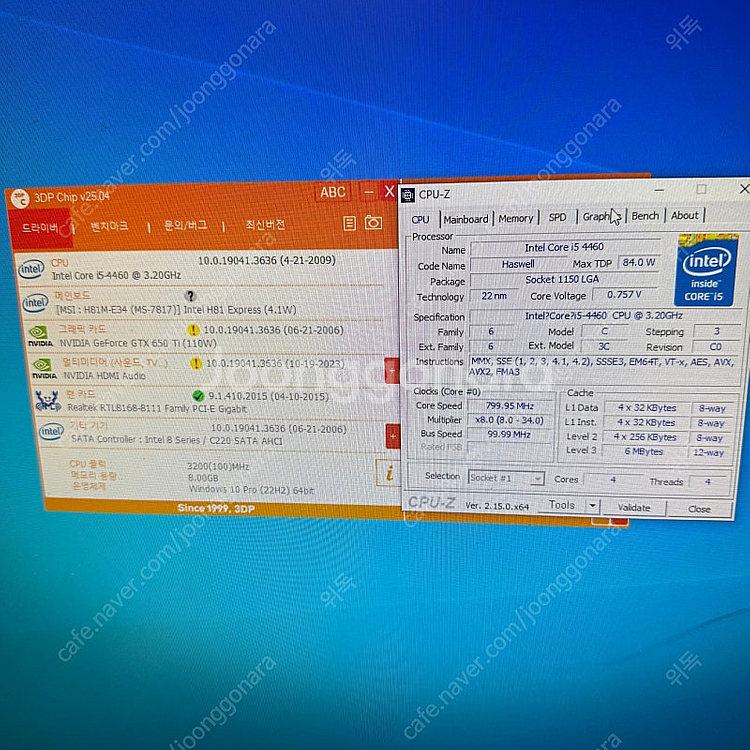Screen dimensions: 750x750
Task: Switch to the CPU tab in CPU-Z
Action: point(420,220)
